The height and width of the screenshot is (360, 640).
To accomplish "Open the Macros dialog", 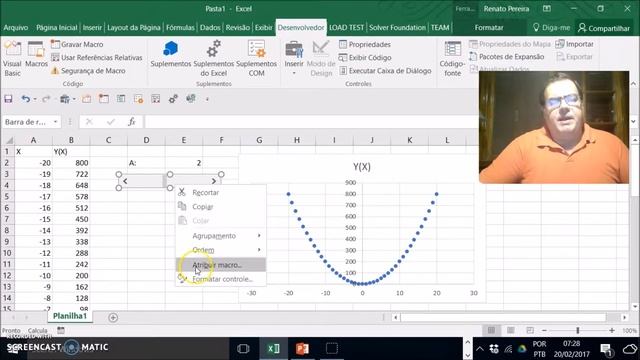I will click(x=36, y=55).
